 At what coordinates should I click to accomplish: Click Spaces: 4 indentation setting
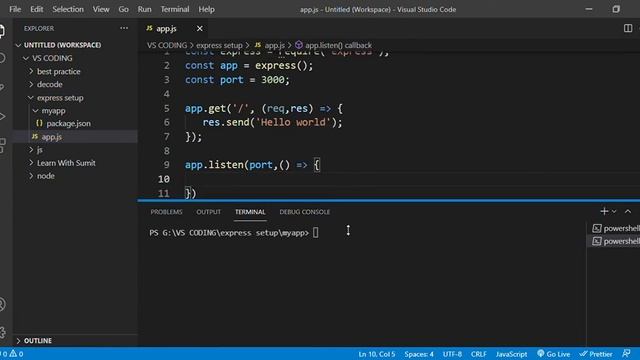click(419, 354)
